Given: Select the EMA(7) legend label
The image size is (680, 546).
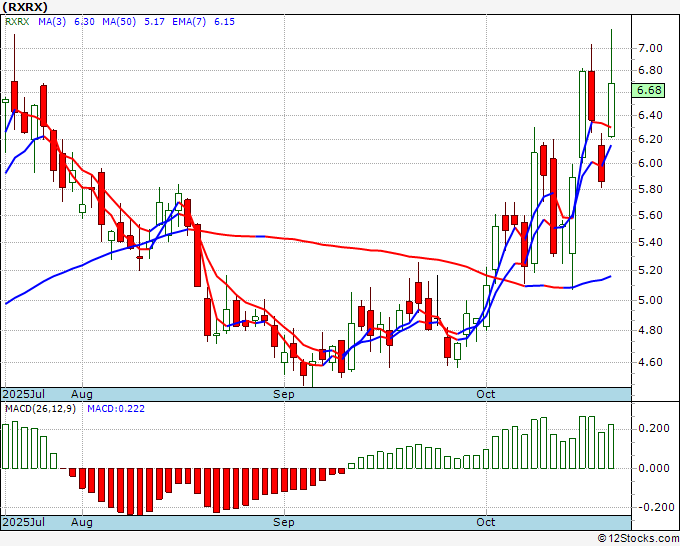Looking at the screenshot, I should click(189, 22).
